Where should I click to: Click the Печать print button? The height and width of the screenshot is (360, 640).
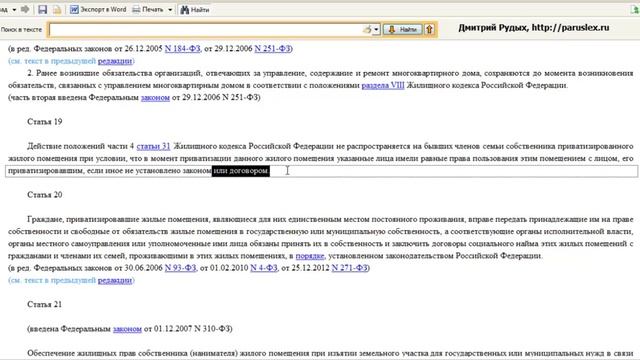(x=148, y=9)
